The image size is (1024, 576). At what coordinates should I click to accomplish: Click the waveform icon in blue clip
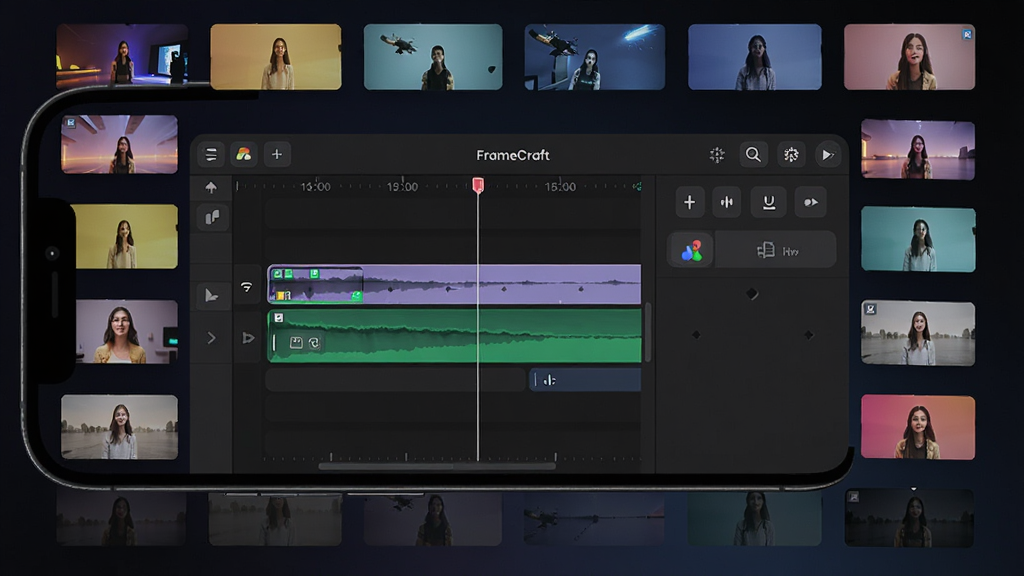pyautogui.click(x=549, y=380)
